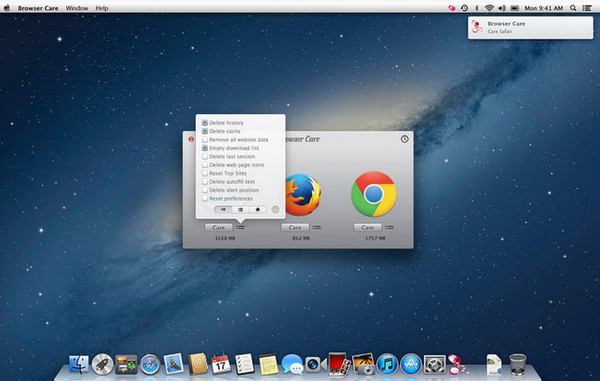Click the Chrome browser icon
The width and height of the screenshot is (600, 381).
[373, 194]
